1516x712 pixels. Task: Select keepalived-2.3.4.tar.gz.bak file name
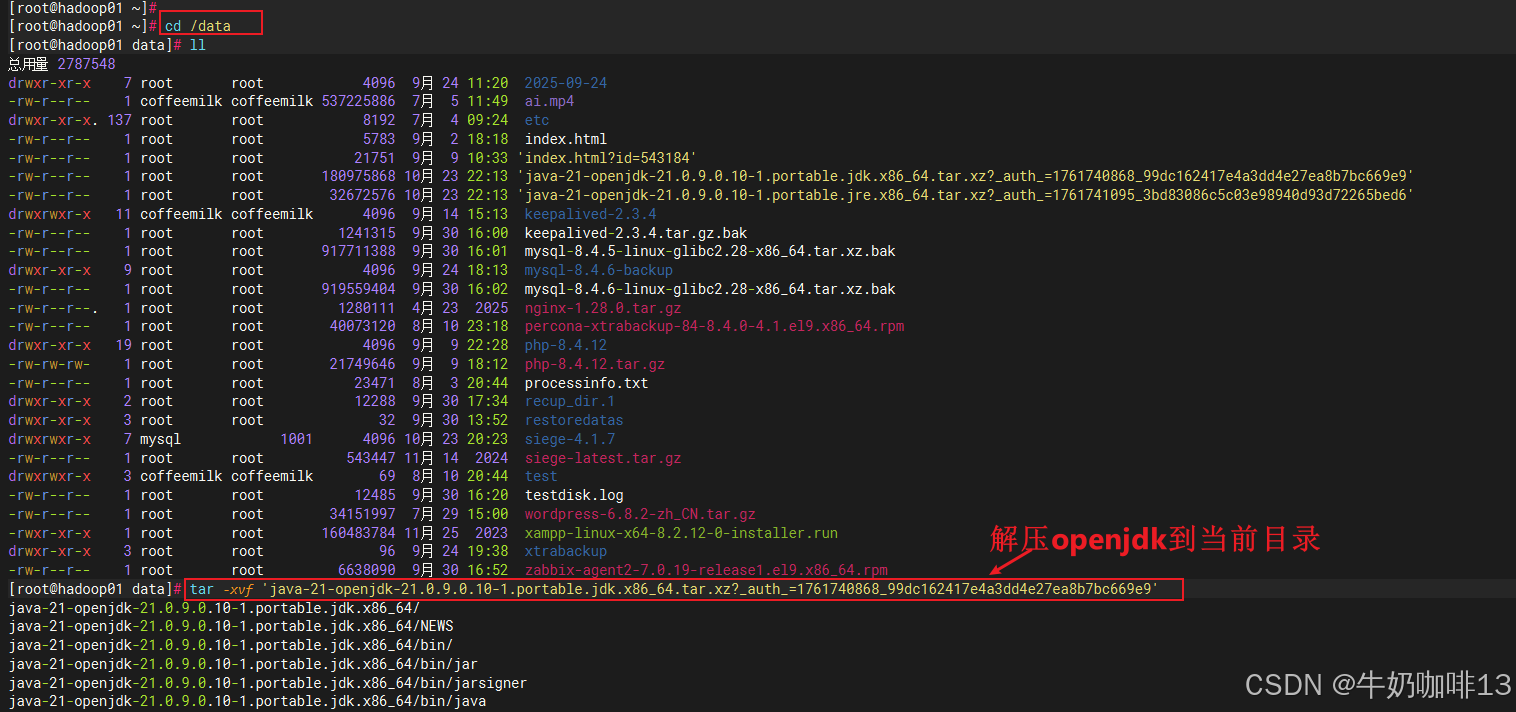[636, 233]
